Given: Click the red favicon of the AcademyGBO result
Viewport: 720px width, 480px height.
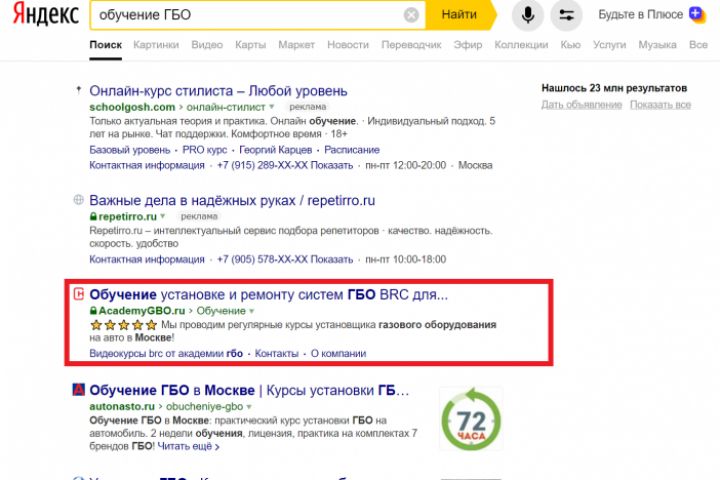Looking at the screenshot, I should pos(79,294).
